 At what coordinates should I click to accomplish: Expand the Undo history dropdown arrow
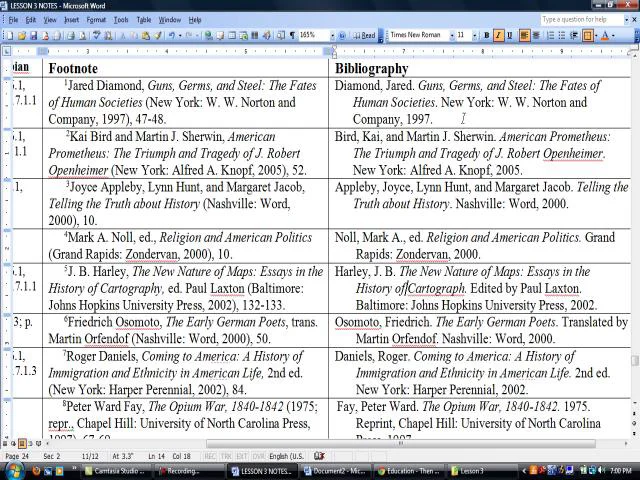pos(180,36)
